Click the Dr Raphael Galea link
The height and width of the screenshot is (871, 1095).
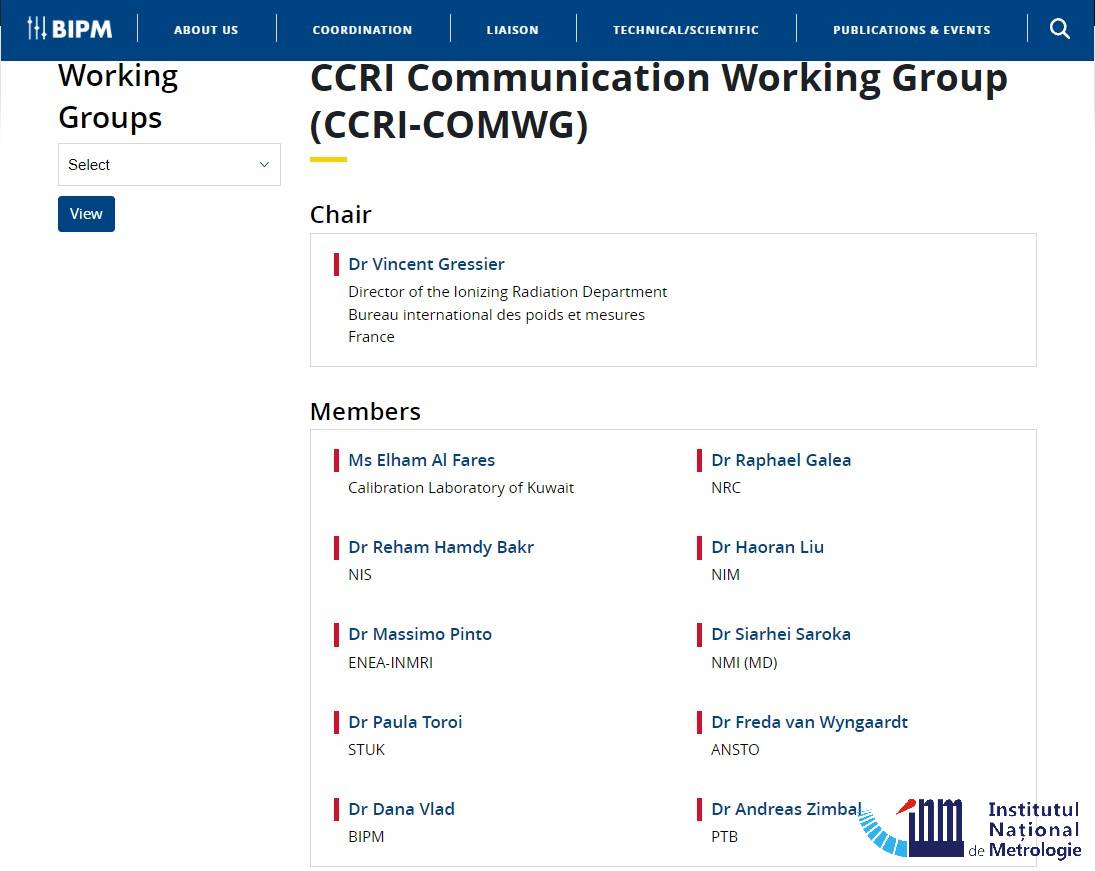[x=781, y=460]
